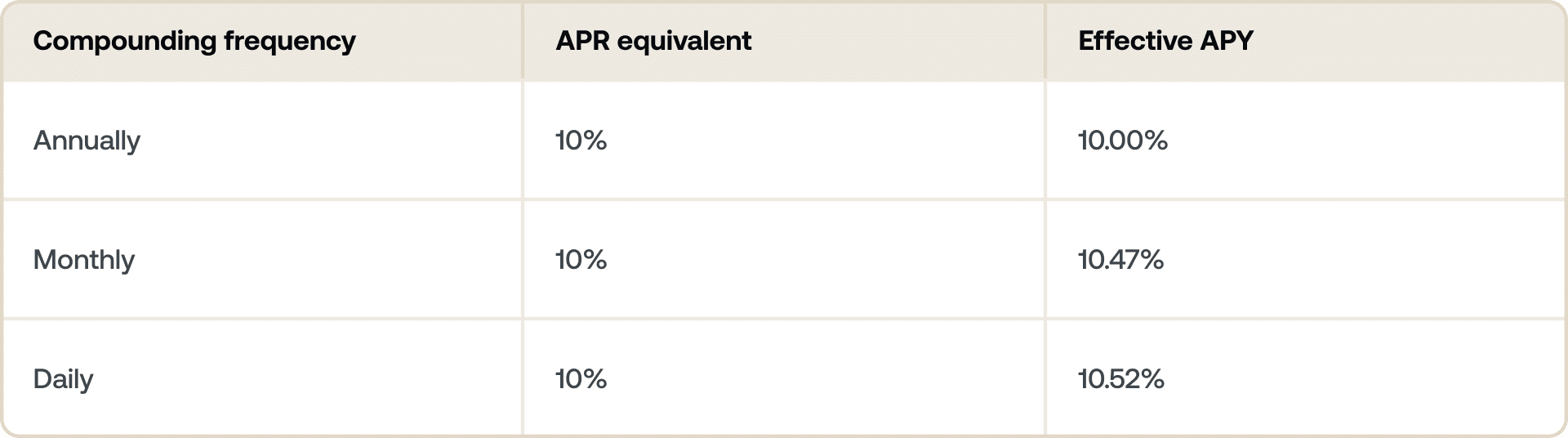Click the 10% APR cell for Annually

[581, 141]
